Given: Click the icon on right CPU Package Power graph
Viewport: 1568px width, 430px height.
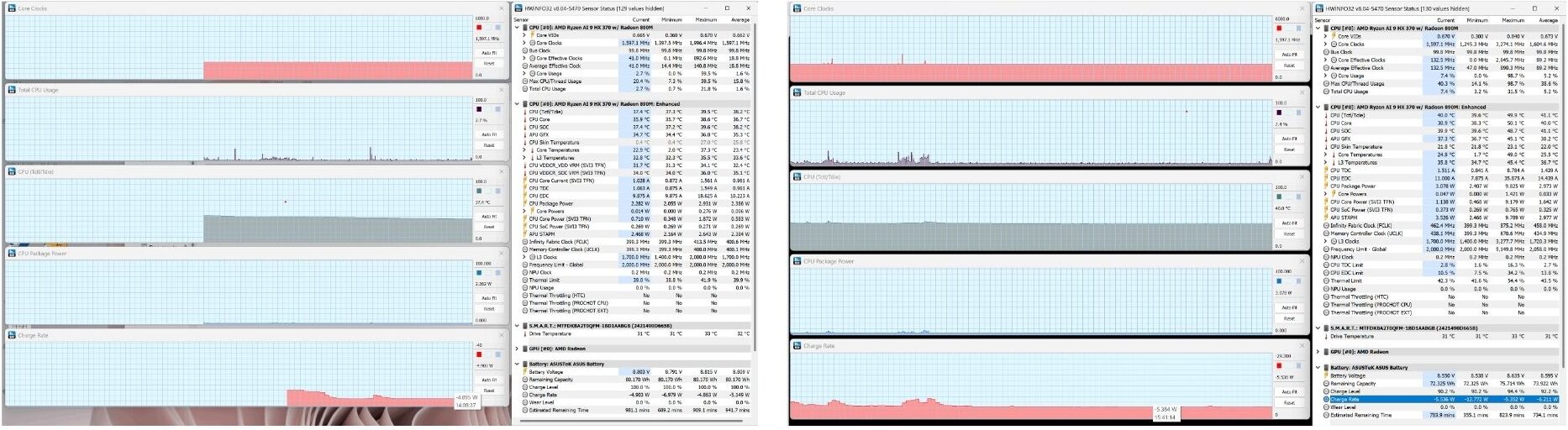Looking at the screenshot, I should tap(797, 261).
